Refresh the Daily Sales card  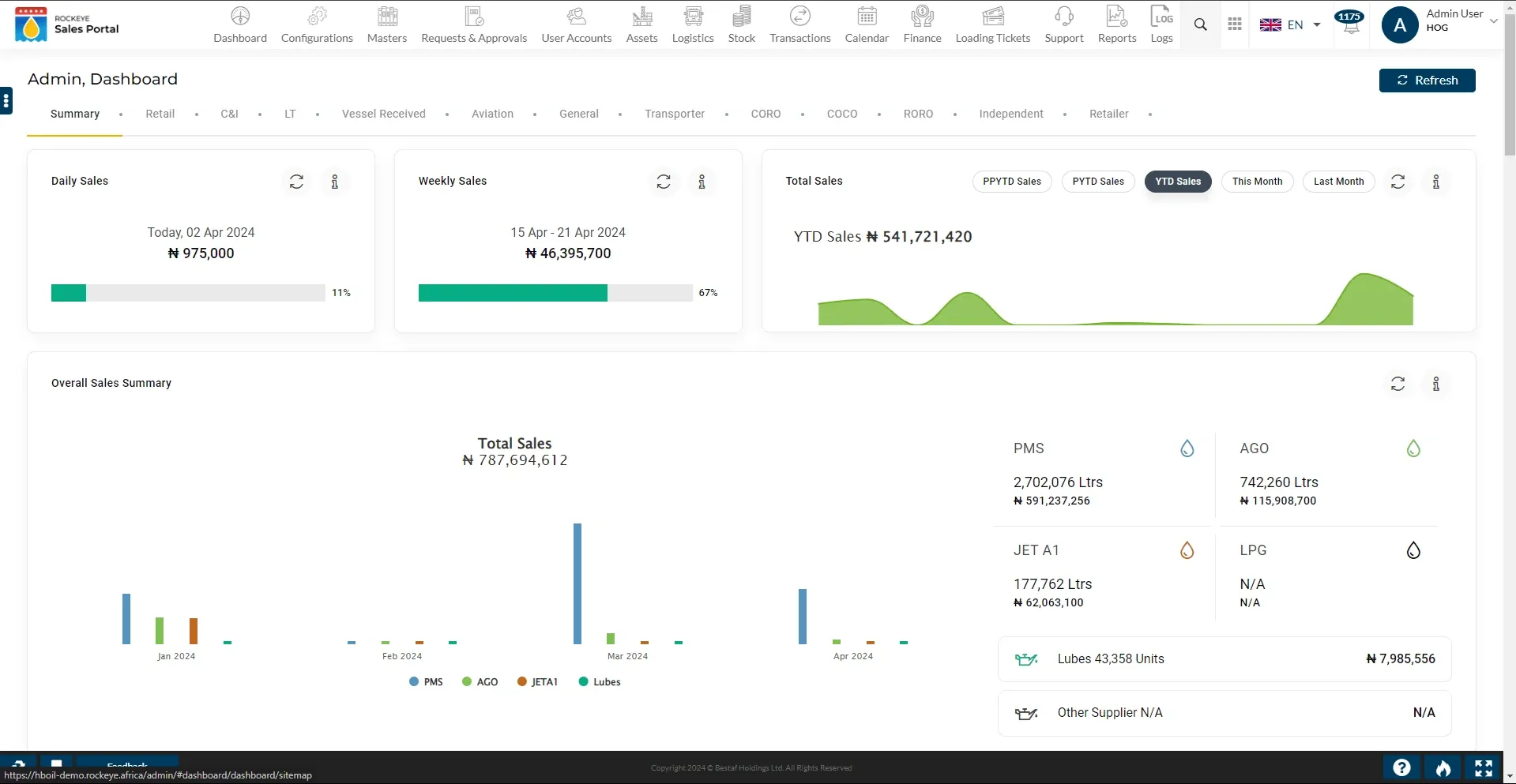pyautogui.click(x=296, y=182)
